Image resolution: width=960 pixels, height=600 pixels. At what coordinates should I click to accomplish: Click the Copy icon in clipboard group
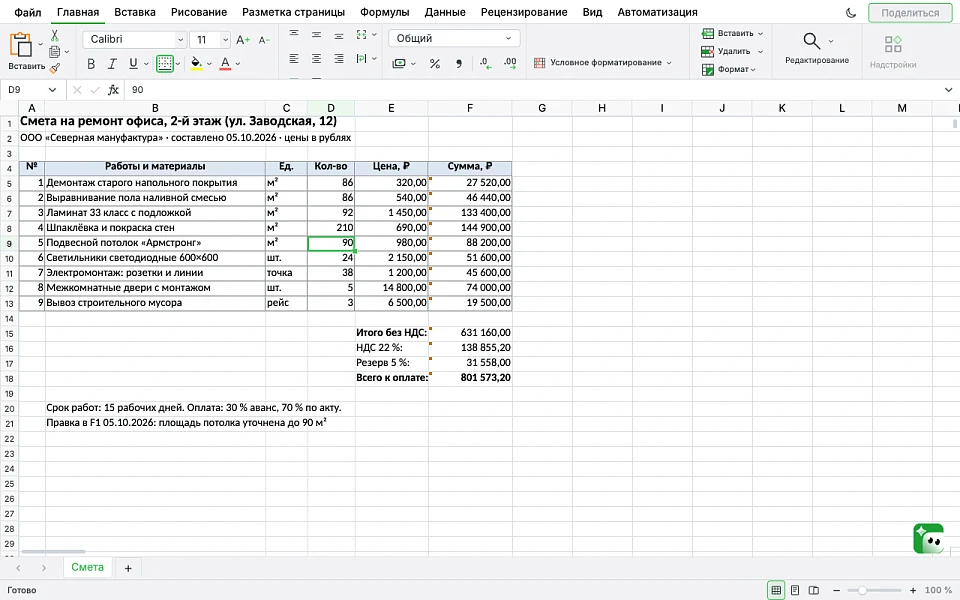click(x=54, y=51)
